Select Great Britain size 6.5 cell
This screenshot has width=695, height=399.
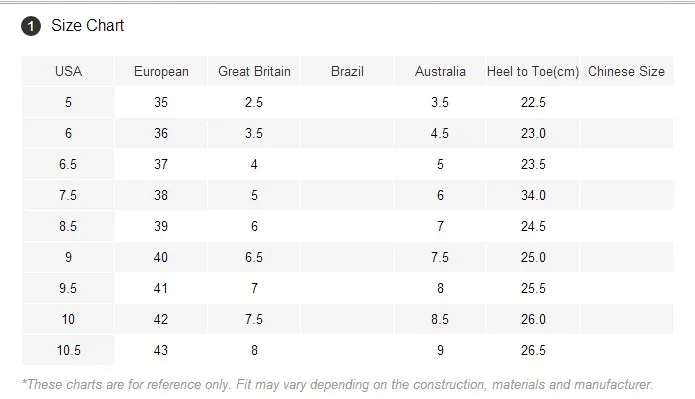point(254,257)
